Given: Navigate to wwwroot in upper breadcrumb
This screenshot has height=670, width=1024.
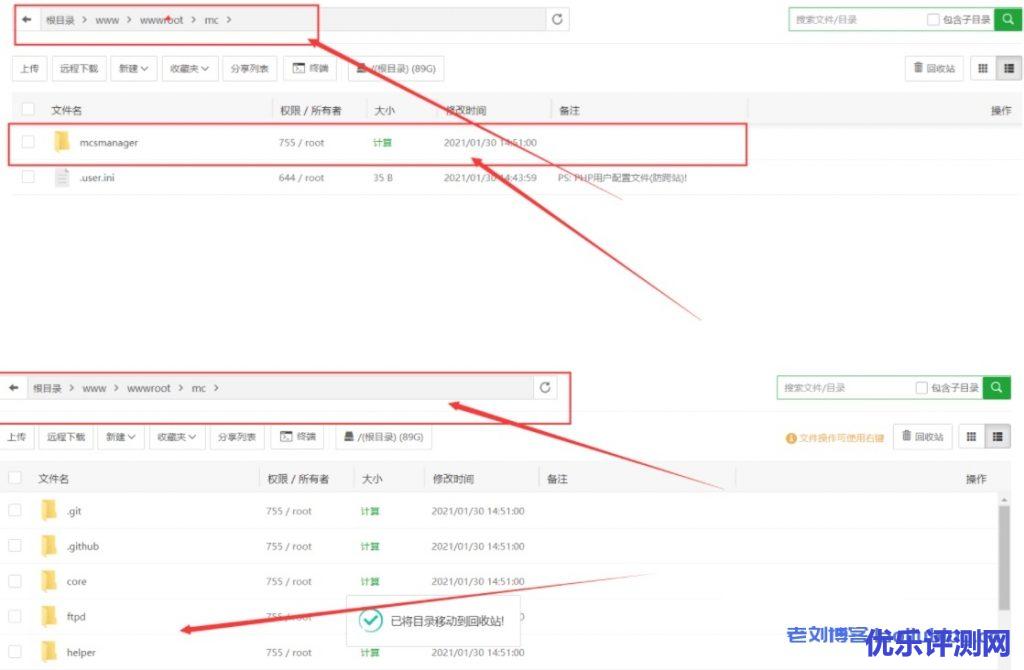Looking at the screenshot, I should [161, 19].
